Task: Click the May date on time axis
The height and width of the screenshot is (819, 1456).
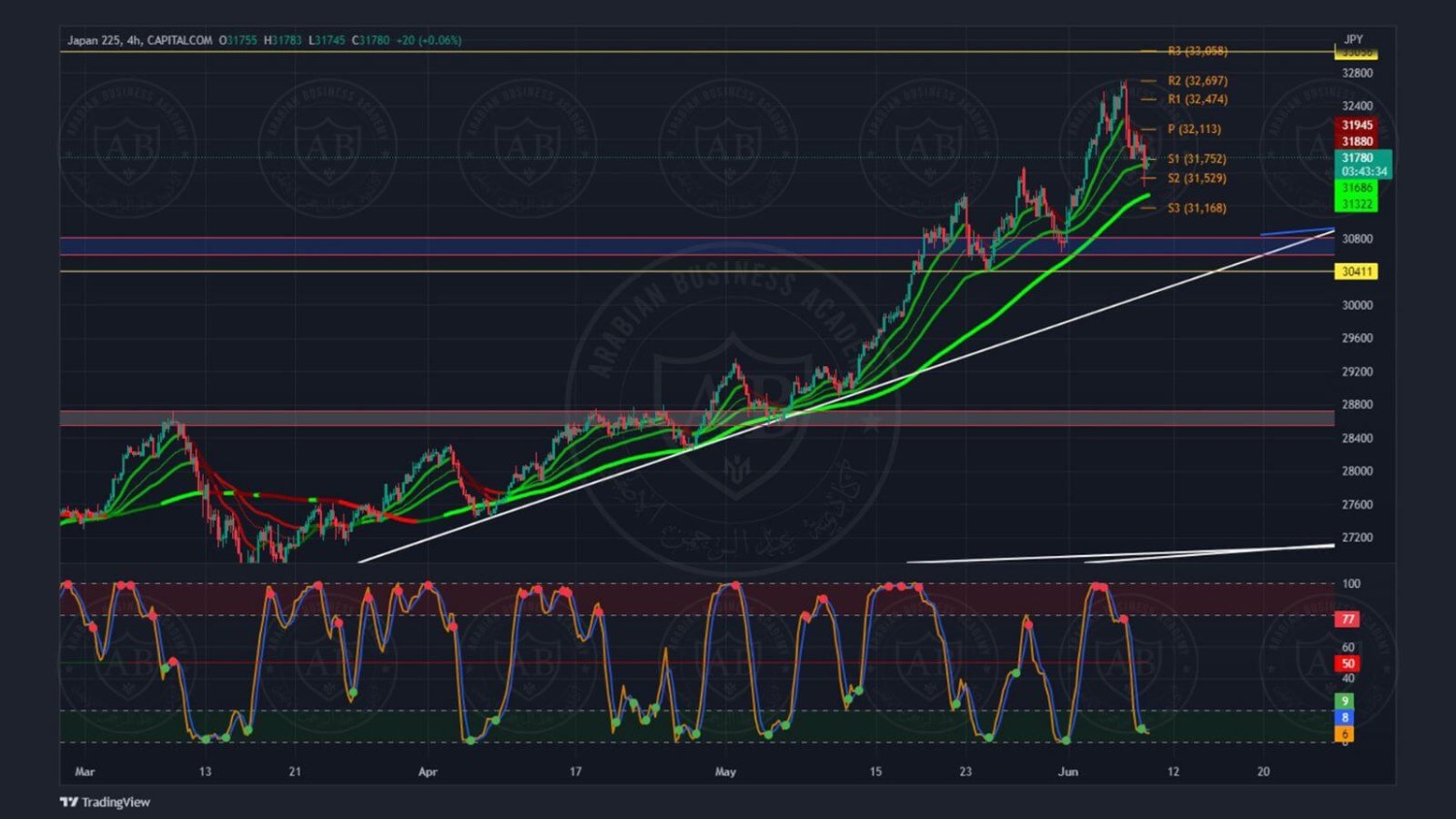Action: pos(725,772)
